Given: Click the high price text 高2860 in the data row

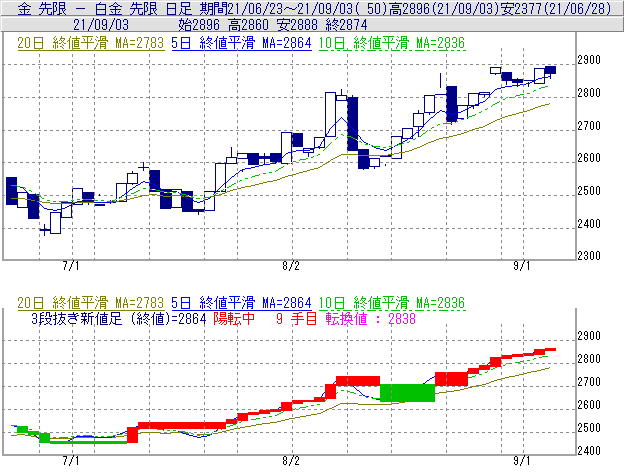Looking at the screenshot, I should point(248,25).
